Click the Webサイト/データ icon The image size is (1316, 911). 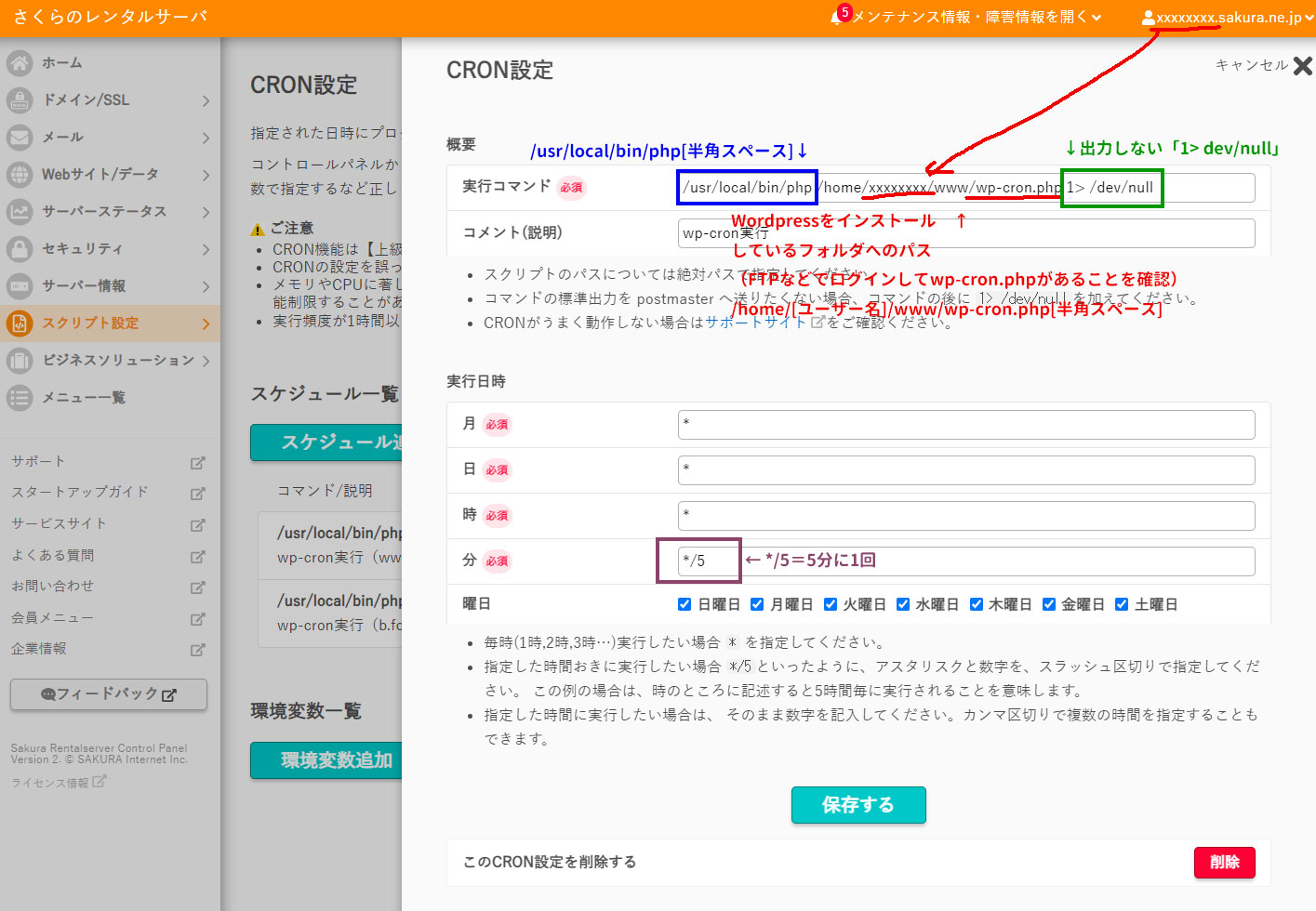pyautogui.click(x=21, y=174)
